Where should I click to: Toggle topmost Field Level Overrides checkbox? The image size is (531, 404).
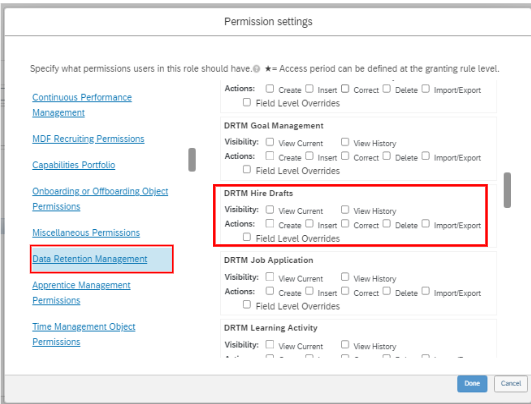[x=247, y=102]
